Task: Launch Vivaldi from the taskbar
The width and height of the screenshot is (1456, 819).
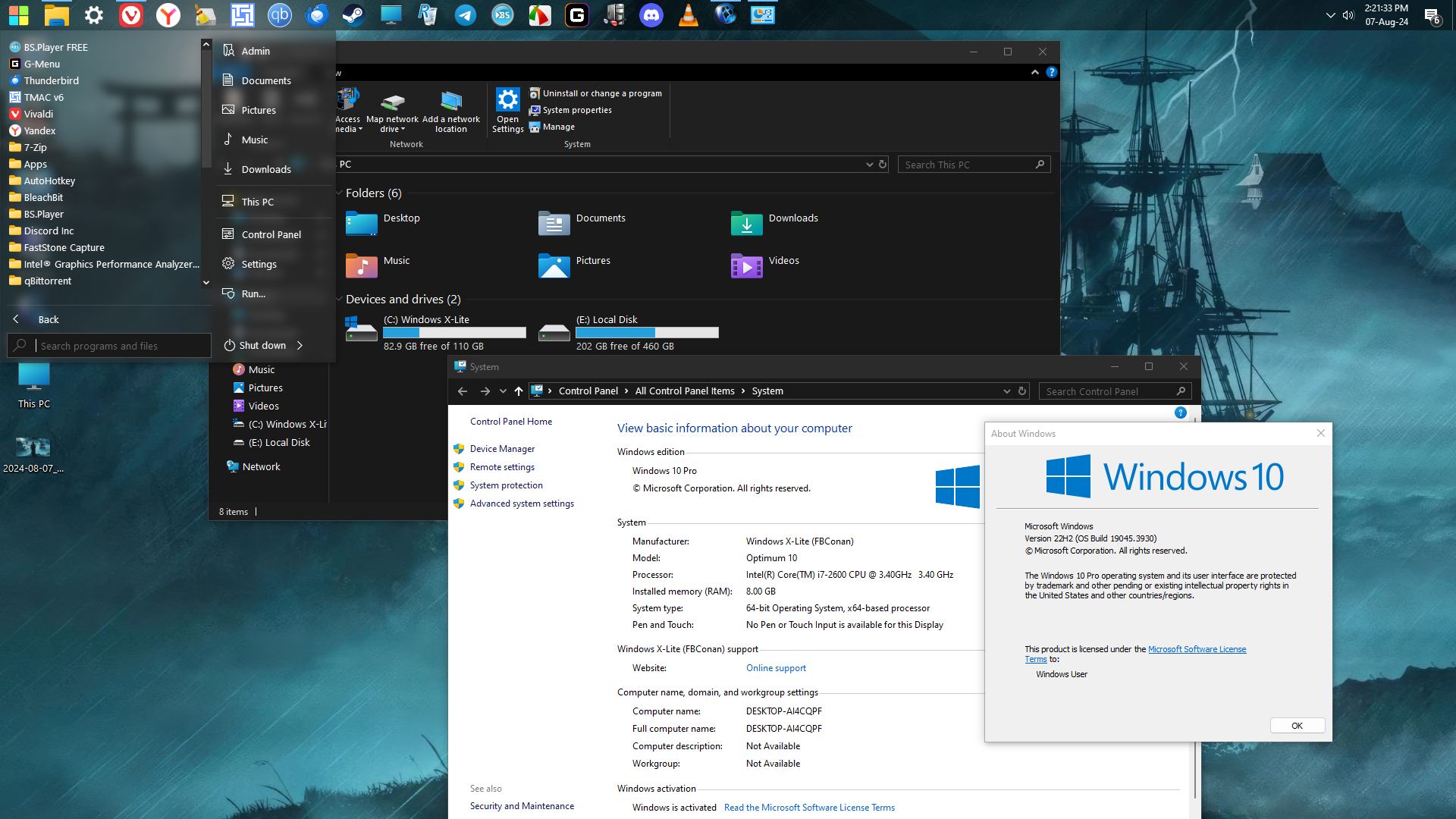Action: [x=131, y=14]
